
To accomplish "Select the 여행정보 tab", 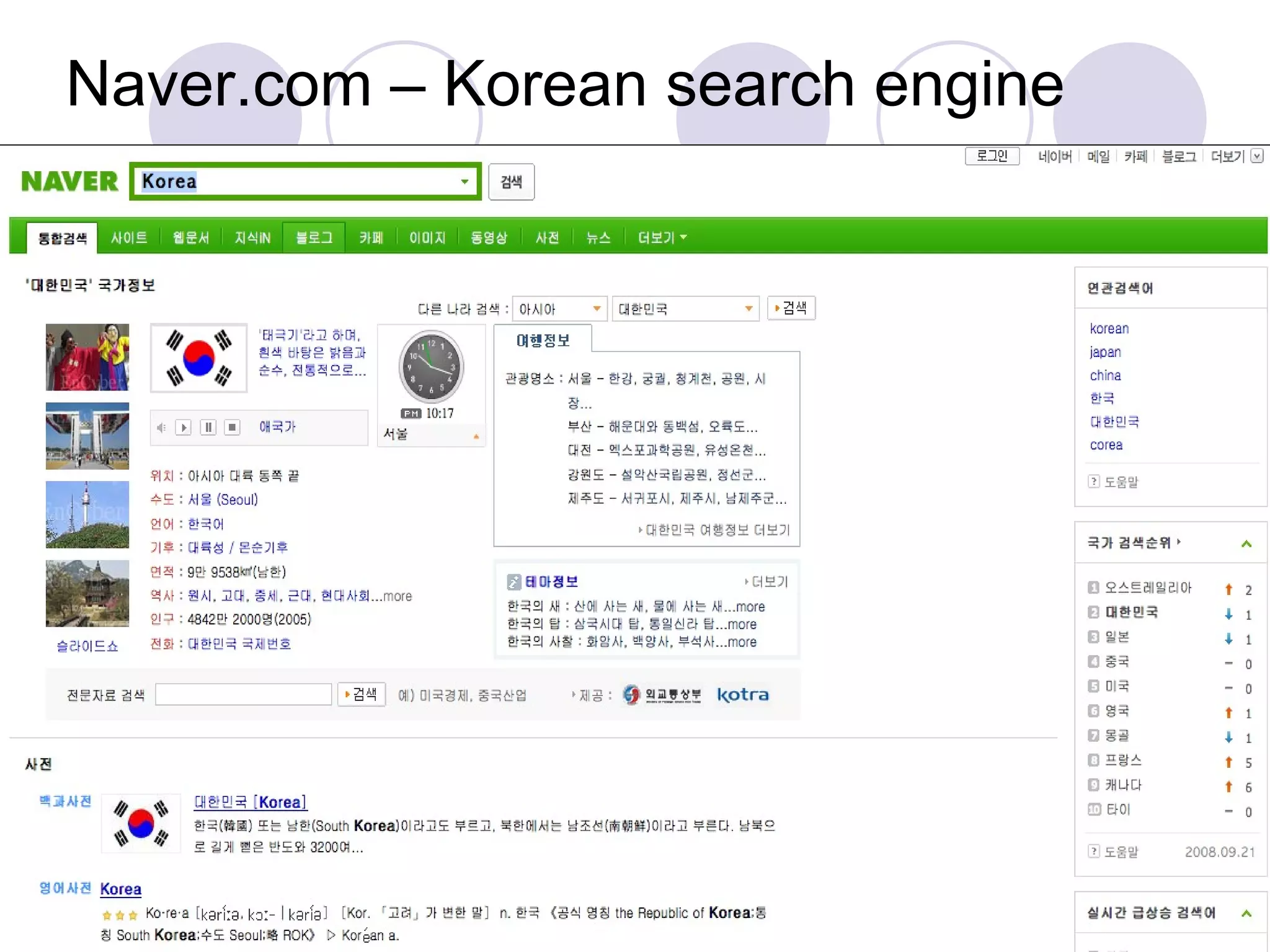I will (543, 340).
